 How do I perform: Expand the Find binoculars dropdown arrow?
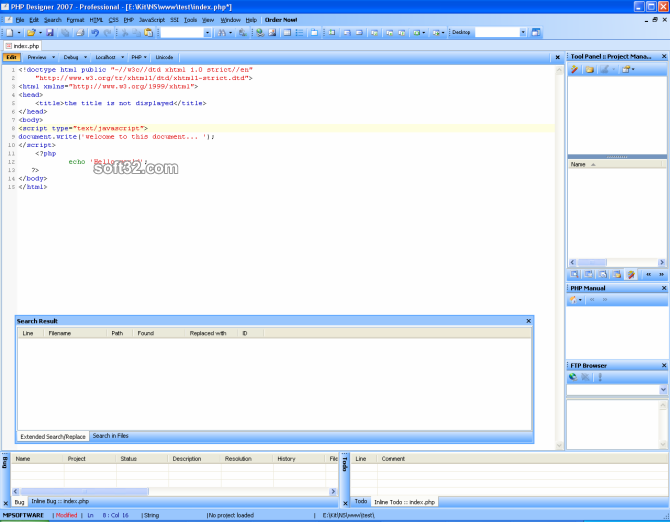pyautogui.click(x=230, y=32)
